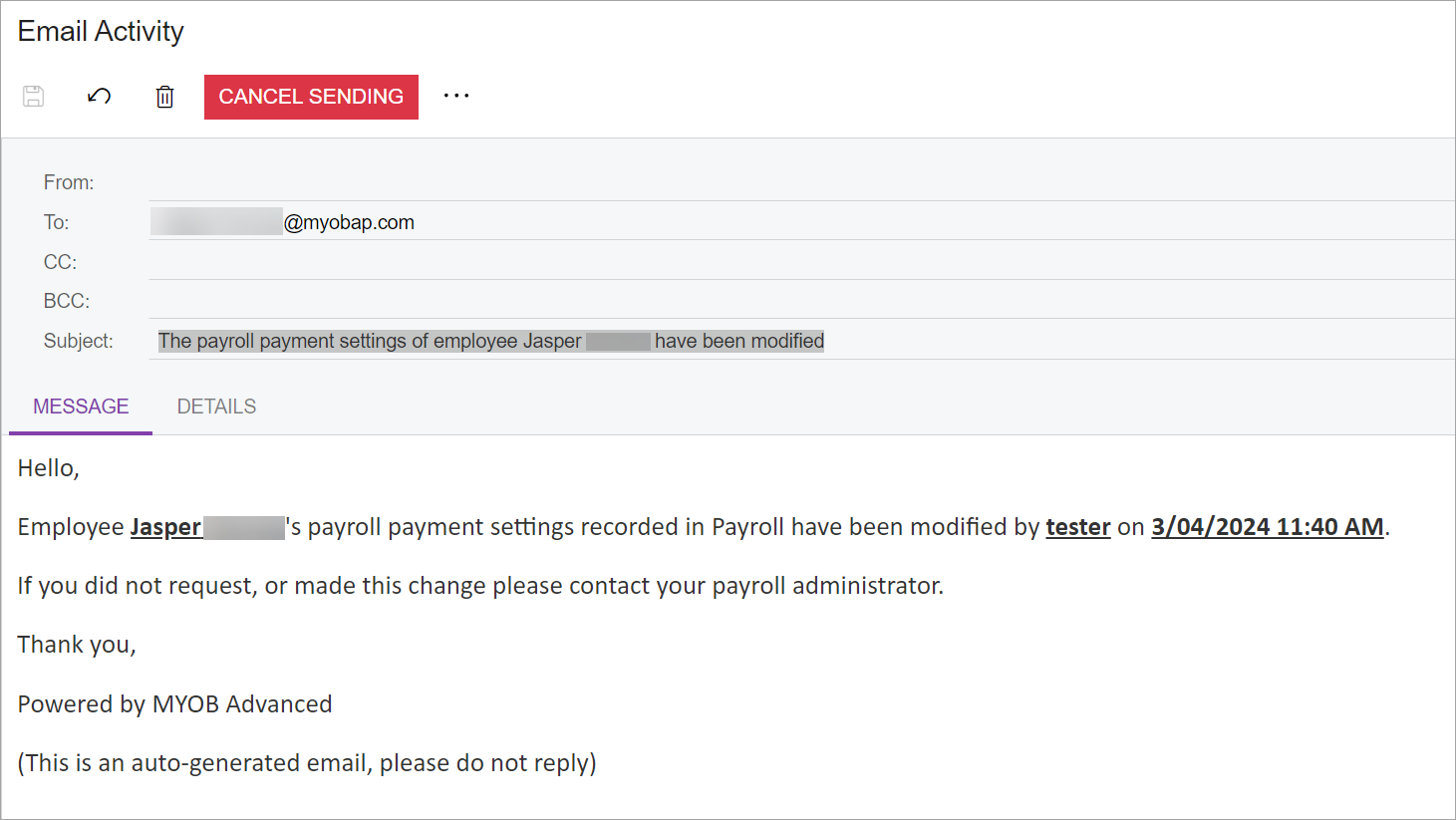This screenshot has height=820, width=1456.
Task: Click into the CC field
Action: tap(598, 261)
